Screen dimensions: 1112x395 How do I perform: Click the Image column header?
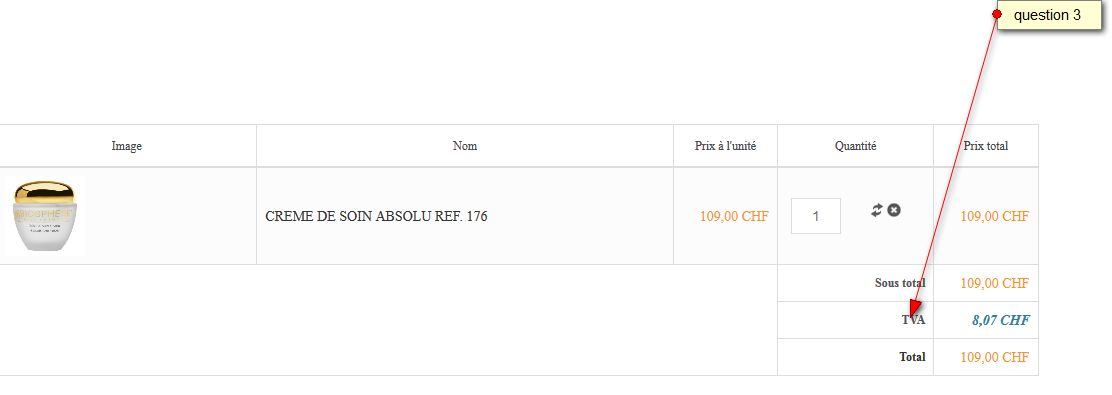coord(127,146)
